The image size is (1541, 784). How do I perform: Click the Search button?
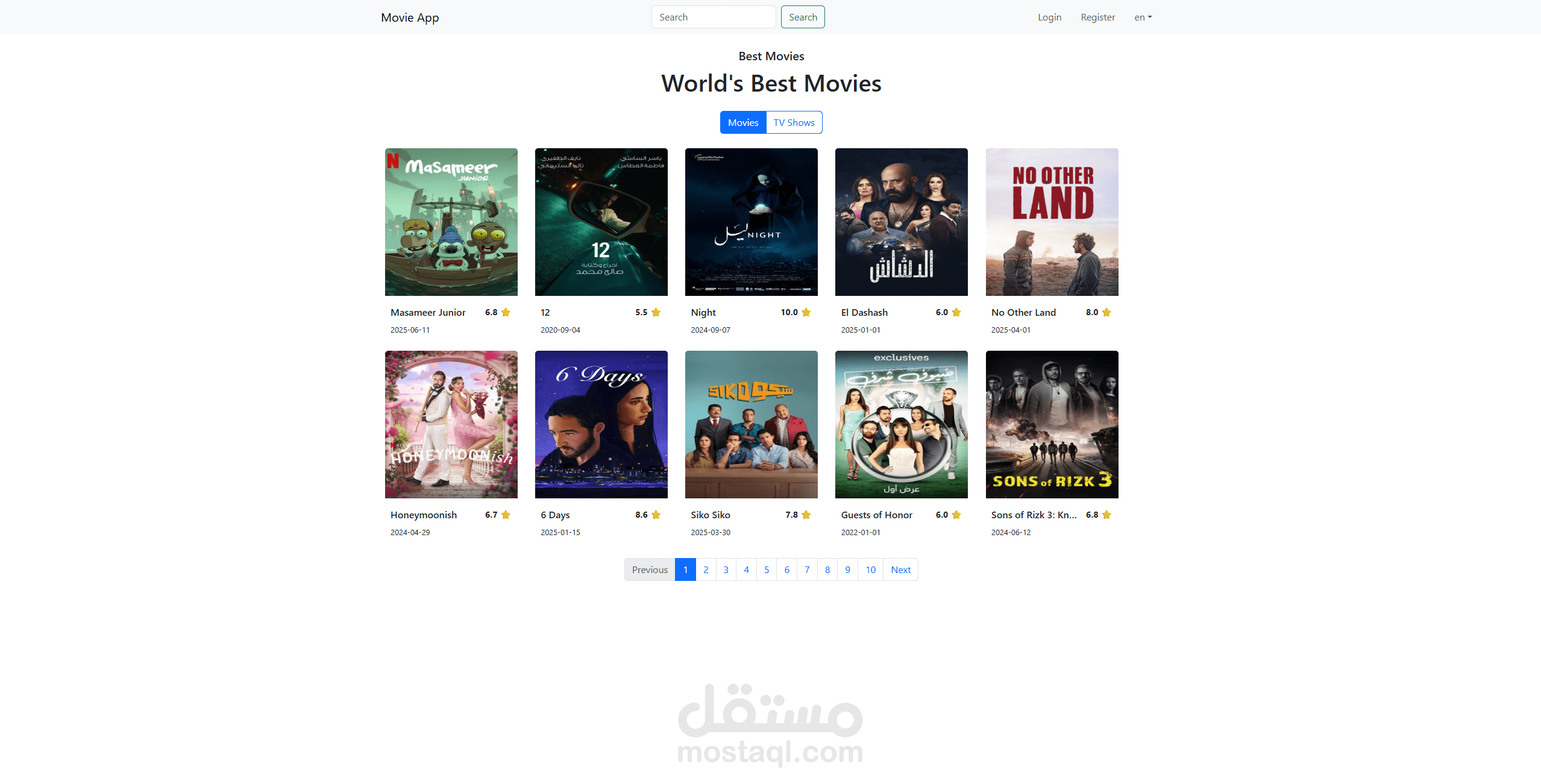[803, 17]
